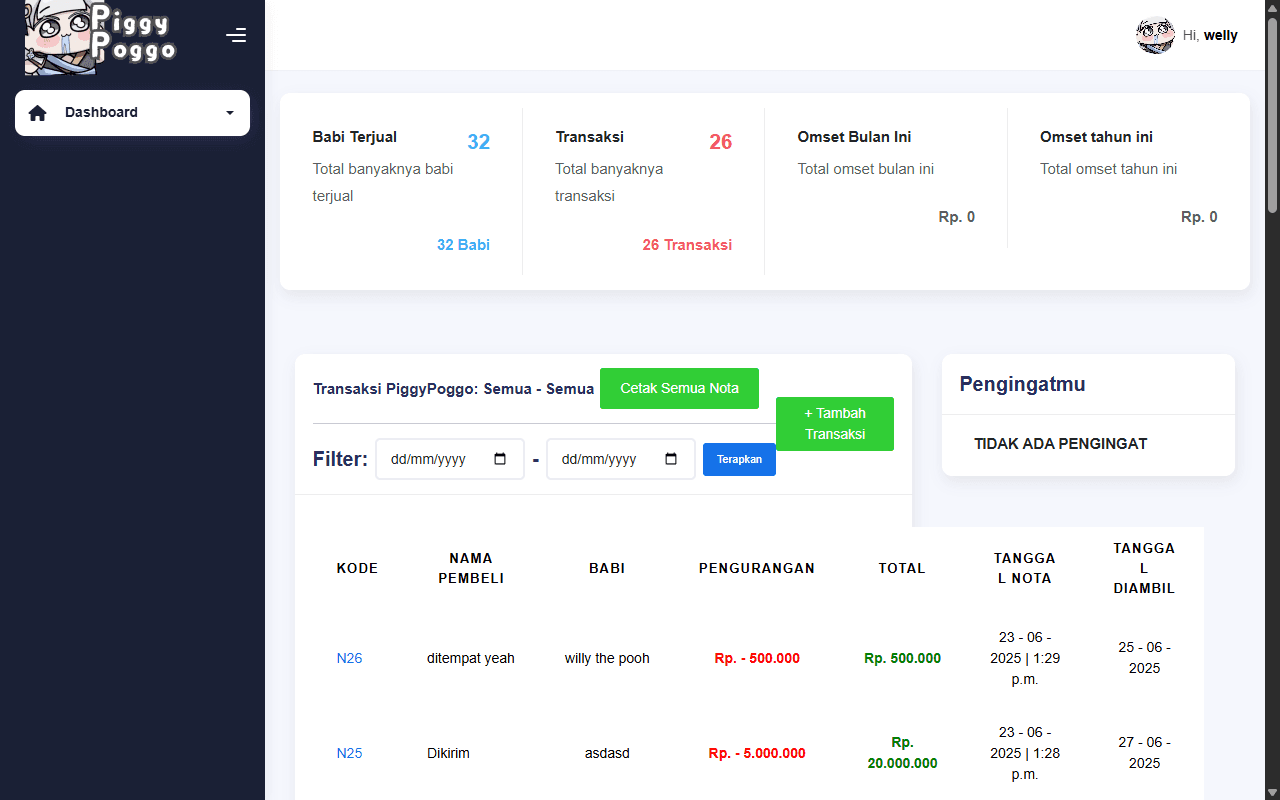The image size is (1280, 800).
Task: Click the BABI column header
Action: (607, 568)
